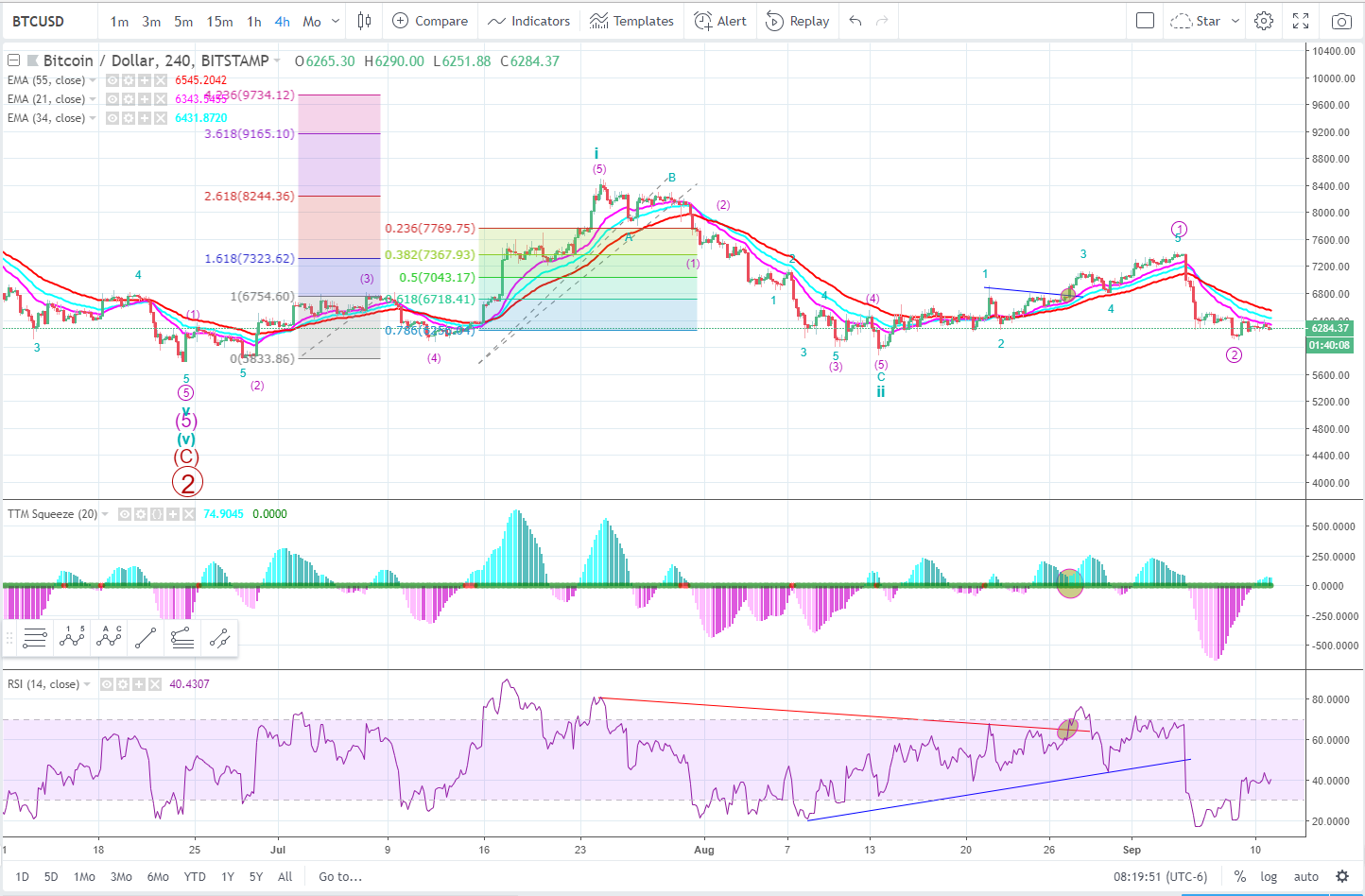Set date range to 5Y
Screen dimensions: 1365x896
(x=256, y=876)
